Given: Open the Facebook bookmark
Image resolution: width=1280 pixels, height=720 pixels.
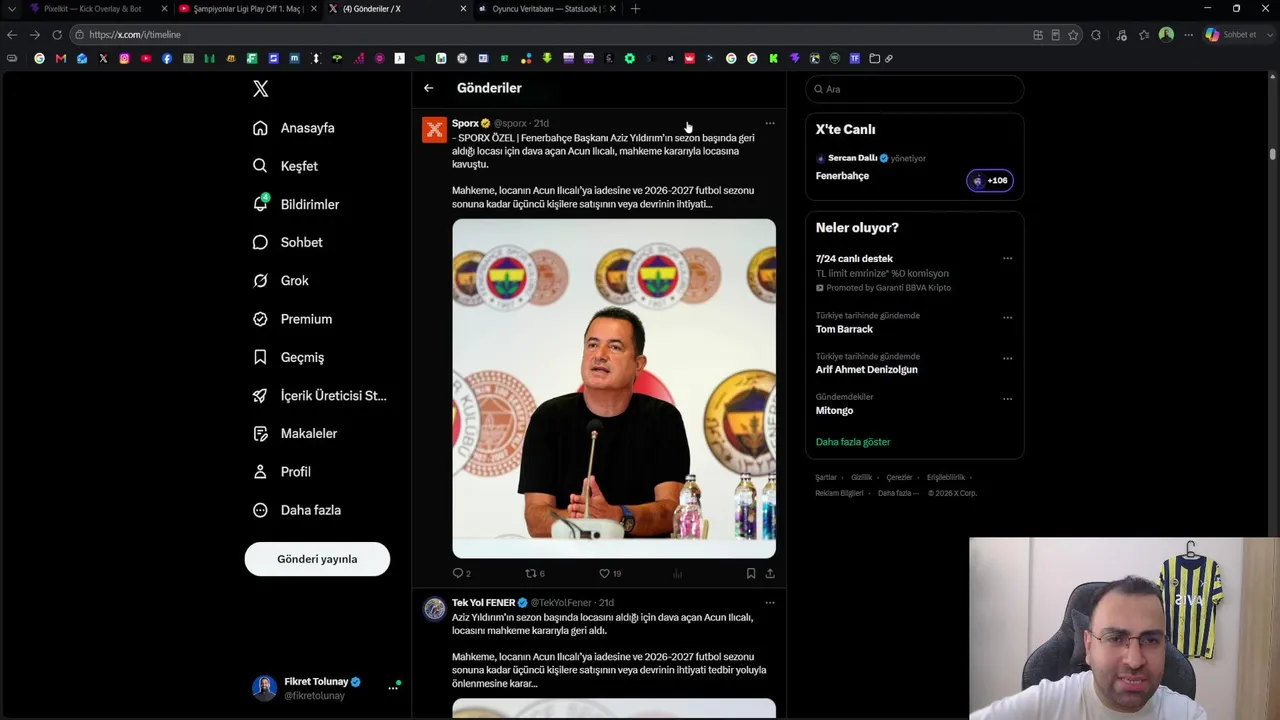Looking at the screenshot, I should pyautogui.click(x=167, y=59).
